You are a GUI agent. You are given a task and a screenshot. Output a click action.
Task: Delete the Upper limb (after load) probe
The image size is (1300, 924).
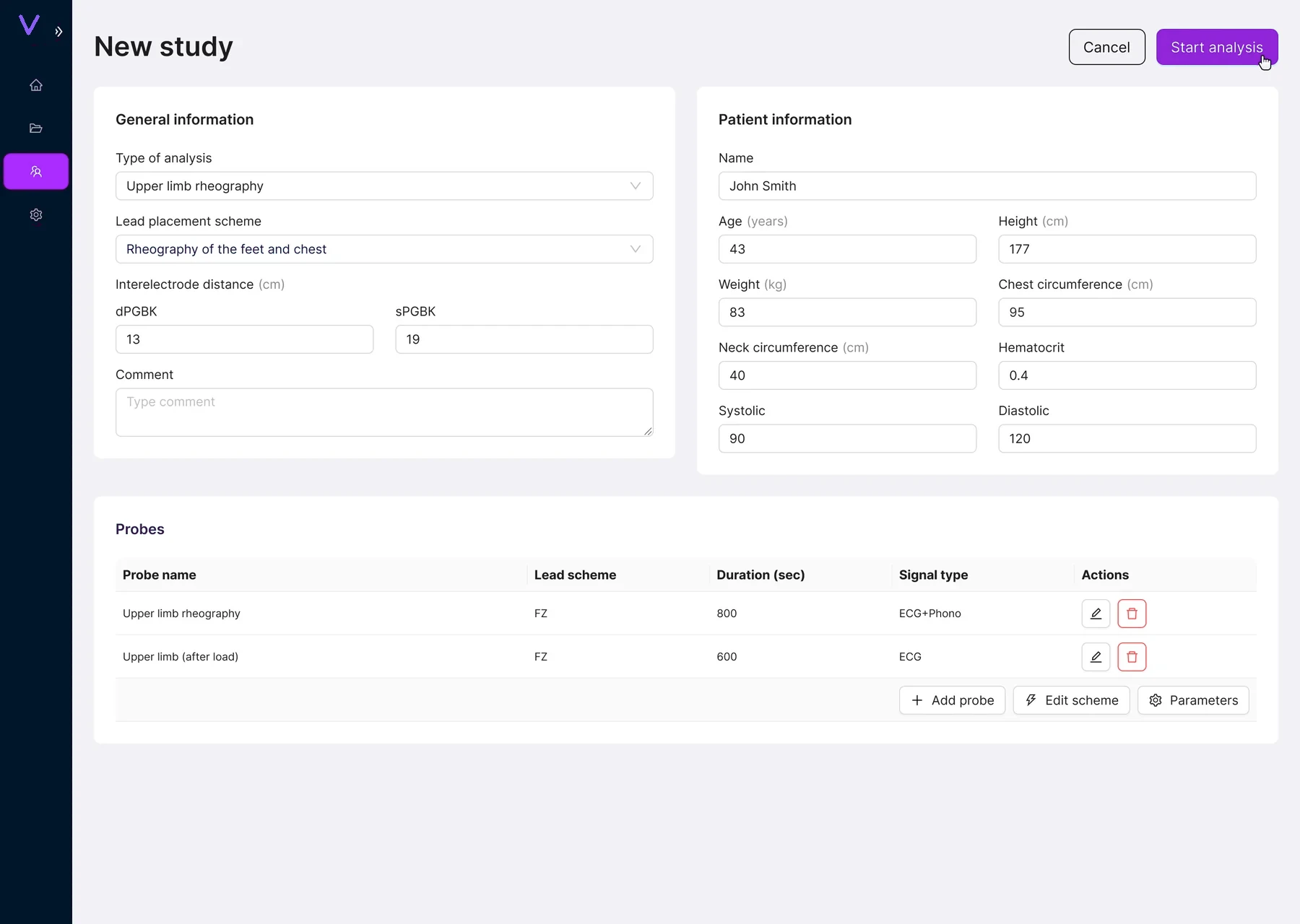(x=1132, y=657)
